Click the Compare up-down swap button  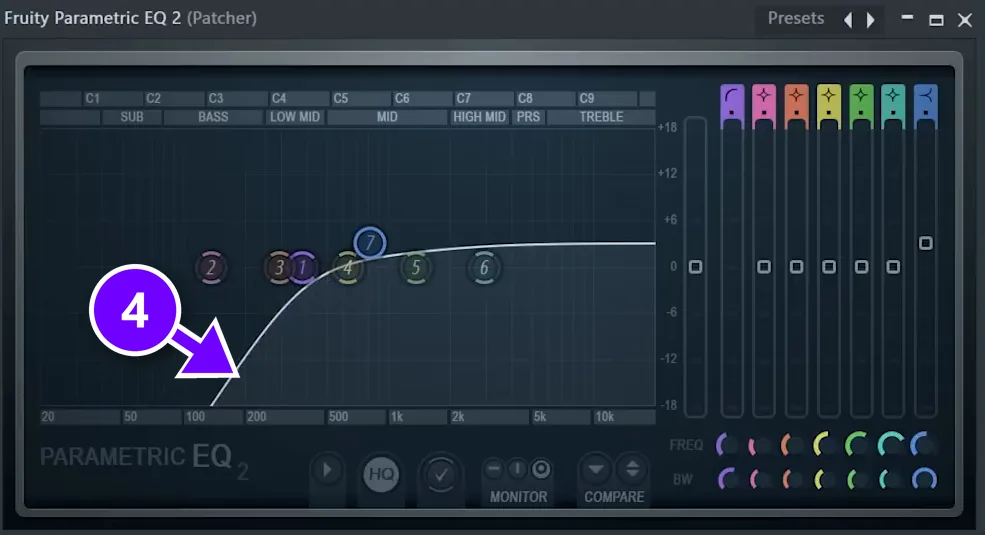tap(632, 469)
